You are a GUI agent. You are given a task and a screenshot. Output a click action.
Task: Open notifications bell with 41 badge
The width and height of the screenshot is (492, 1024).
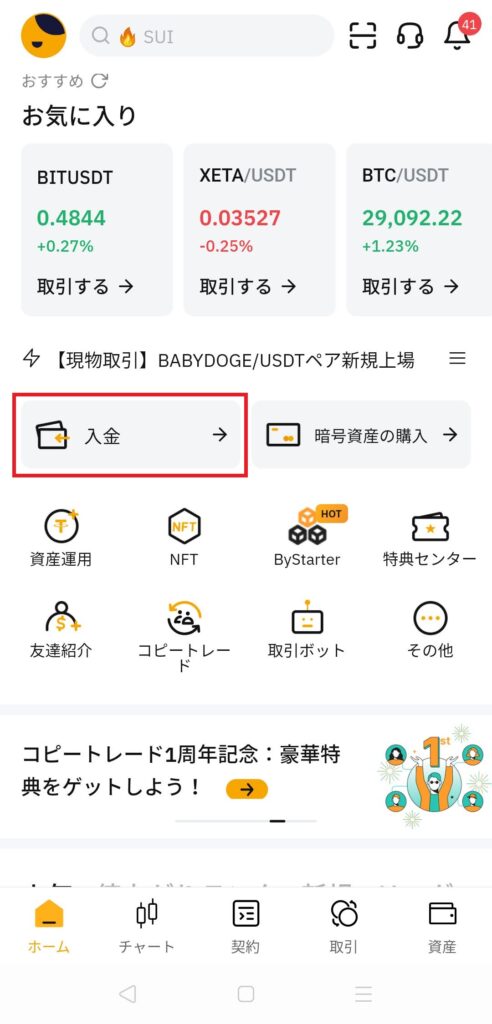(458, 34)
